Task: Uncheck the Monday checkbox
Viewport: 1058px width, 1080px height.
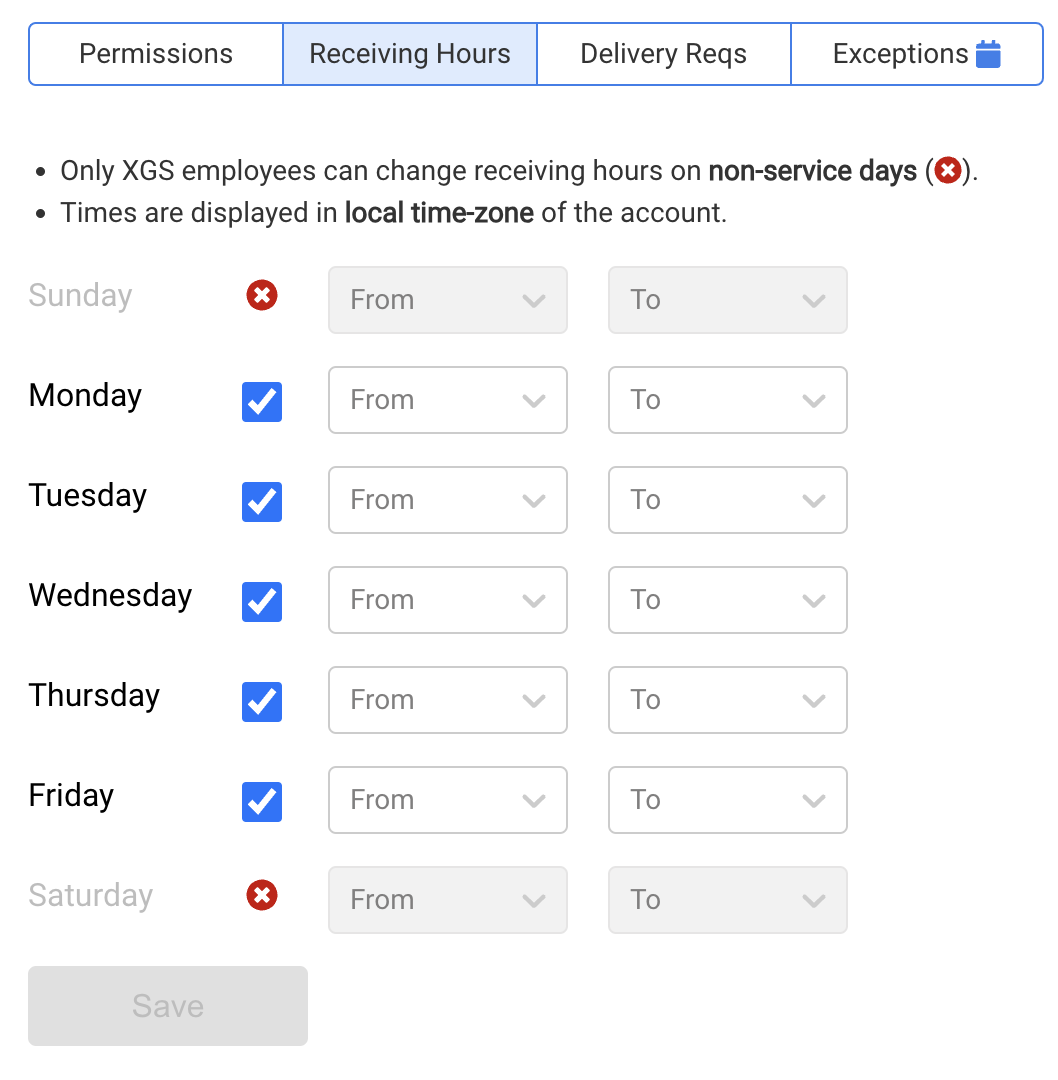Action: point(262,402)
